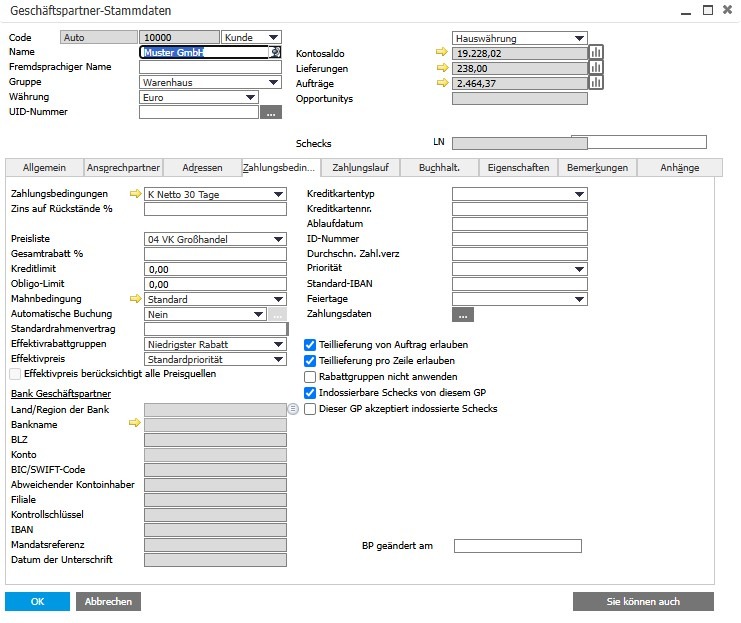Enable Rabattgruppen nicht anwenden checkbox
The image size is (741, 623).
[310, 377]
